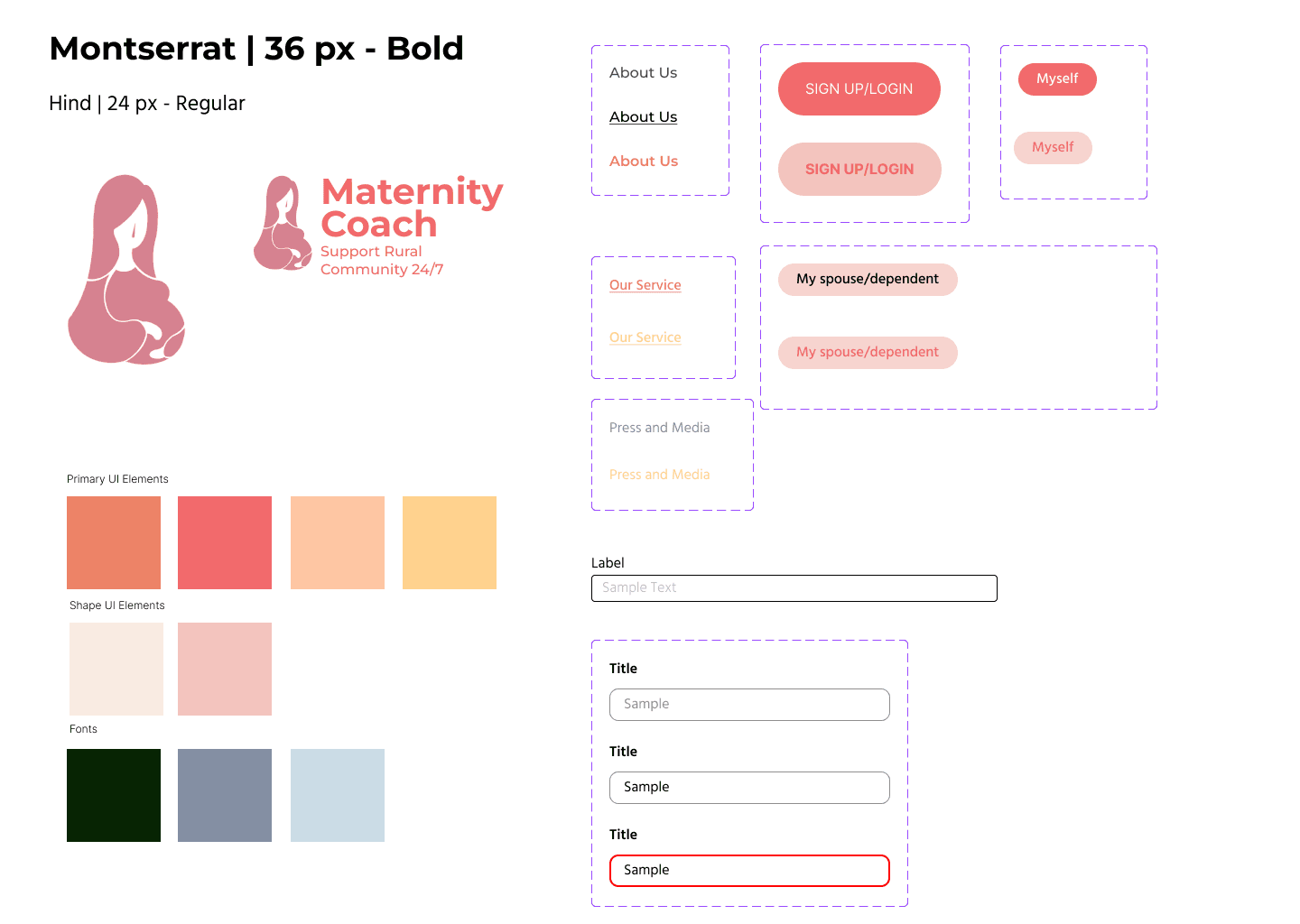Click the small Maternity Coach logo icon

click(283, 223)
